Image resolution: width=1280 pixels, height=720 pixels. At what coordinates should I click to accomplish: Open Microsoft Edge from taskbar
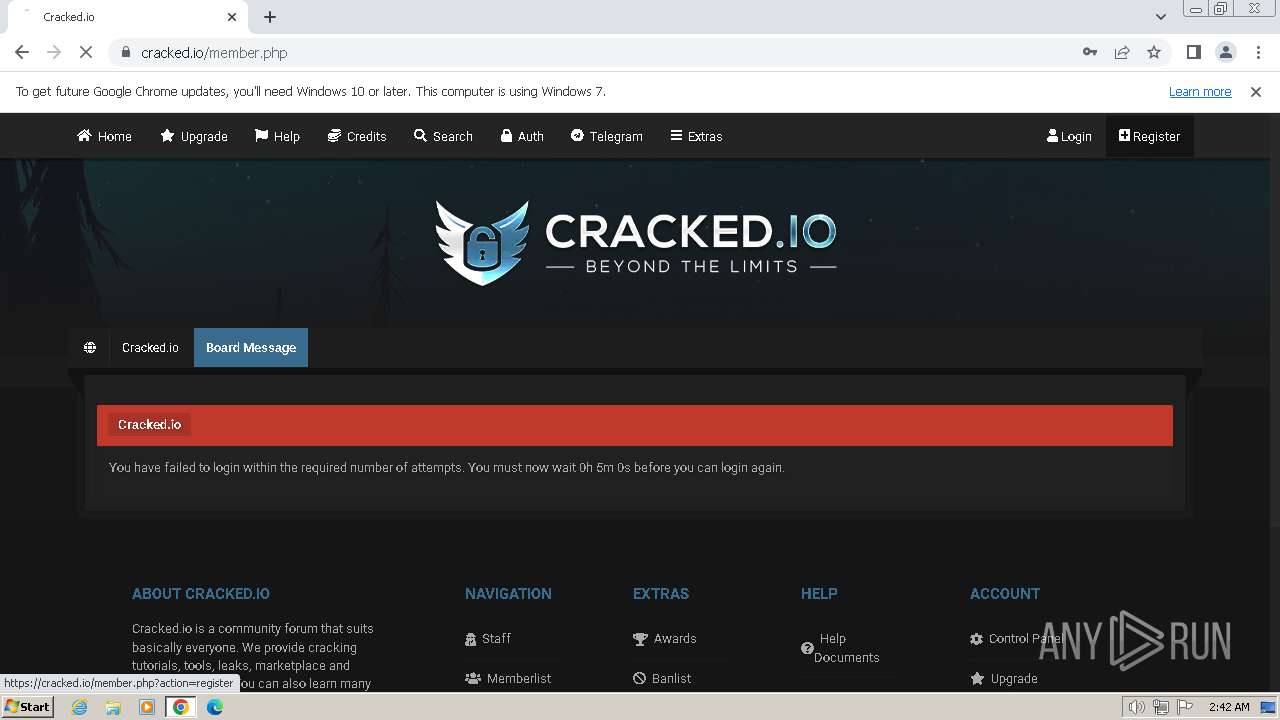click(215, 707)
